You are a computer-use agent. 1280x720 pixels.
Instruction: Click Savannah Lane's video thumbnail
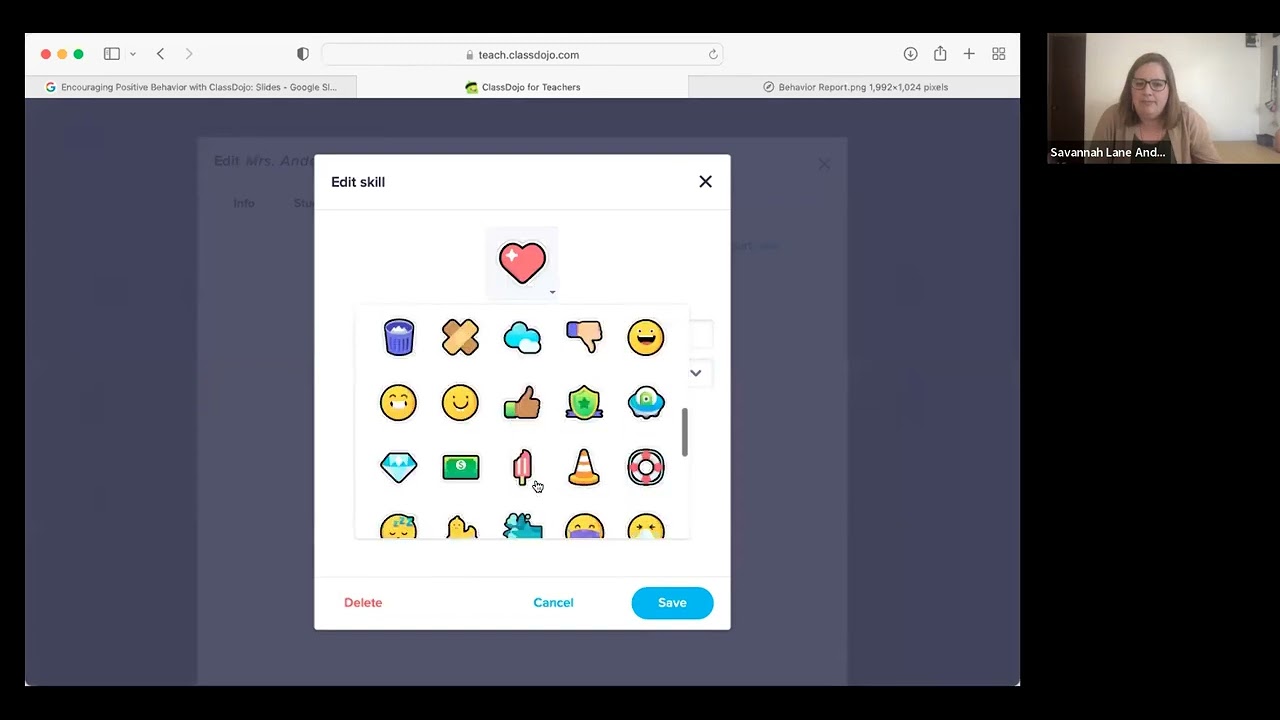point(1163,98)
